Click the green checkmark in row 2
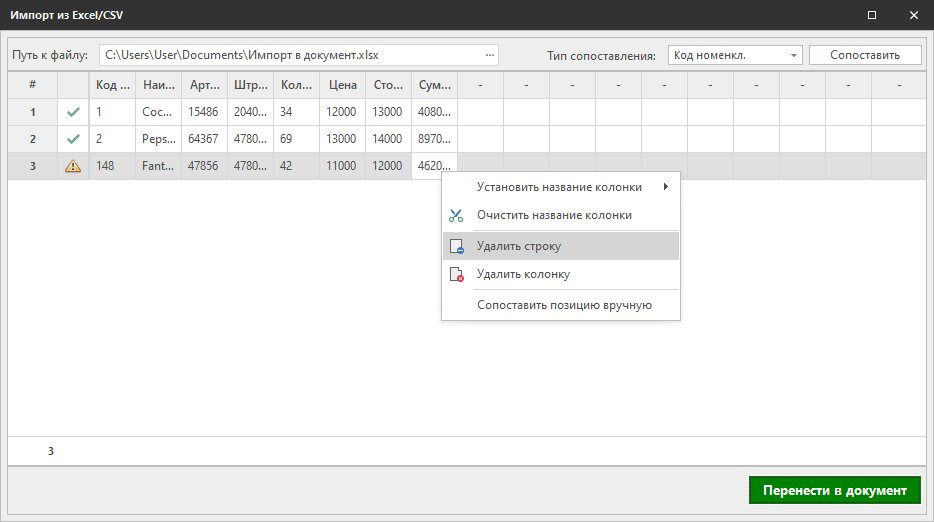 click(x=72, y=140)
